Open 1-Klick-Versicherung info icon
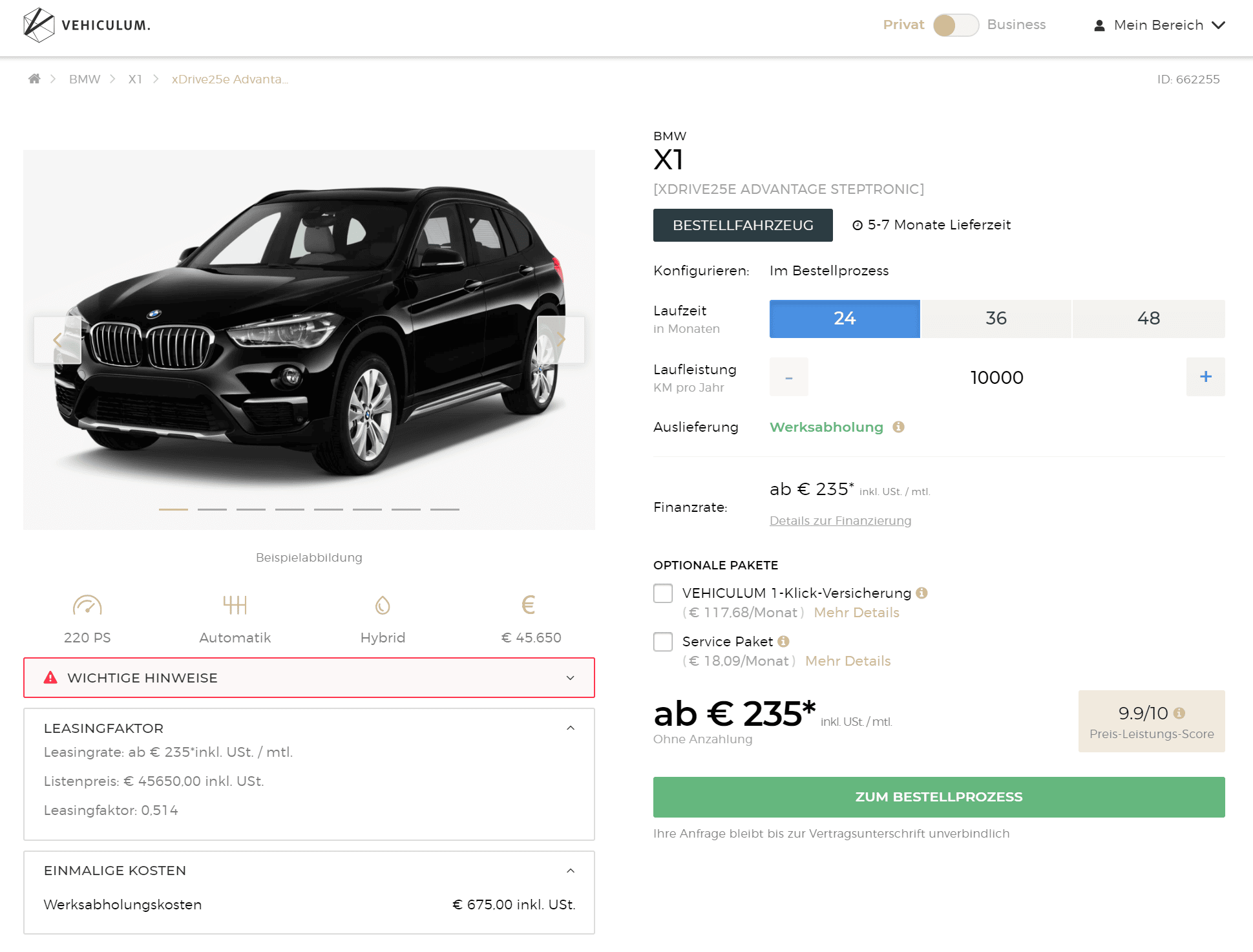The width and height of the screenshot is (1253, 952). tap(922, 593)
